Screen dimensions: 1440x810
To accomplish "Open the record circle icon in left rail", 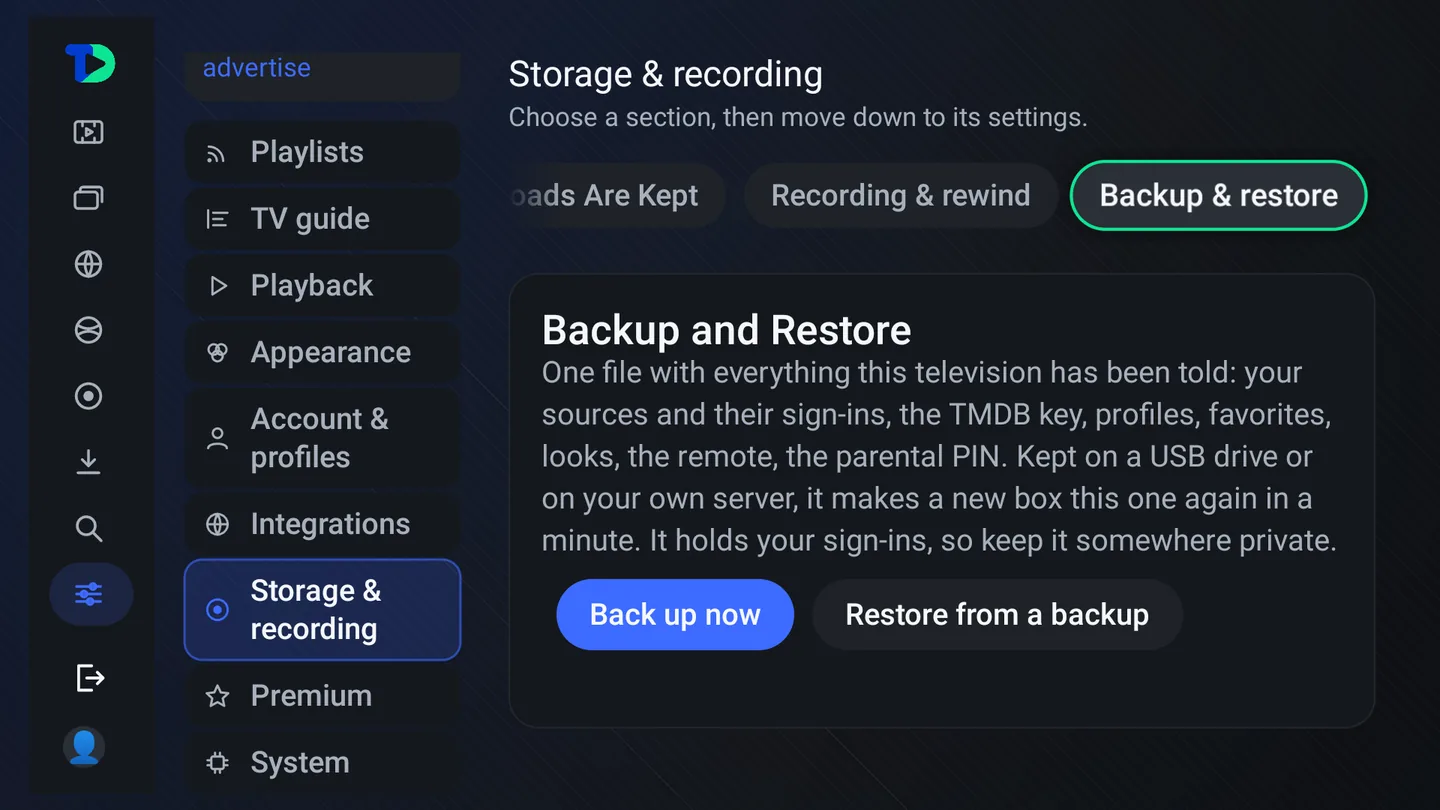I will click(x=89, y=396).
